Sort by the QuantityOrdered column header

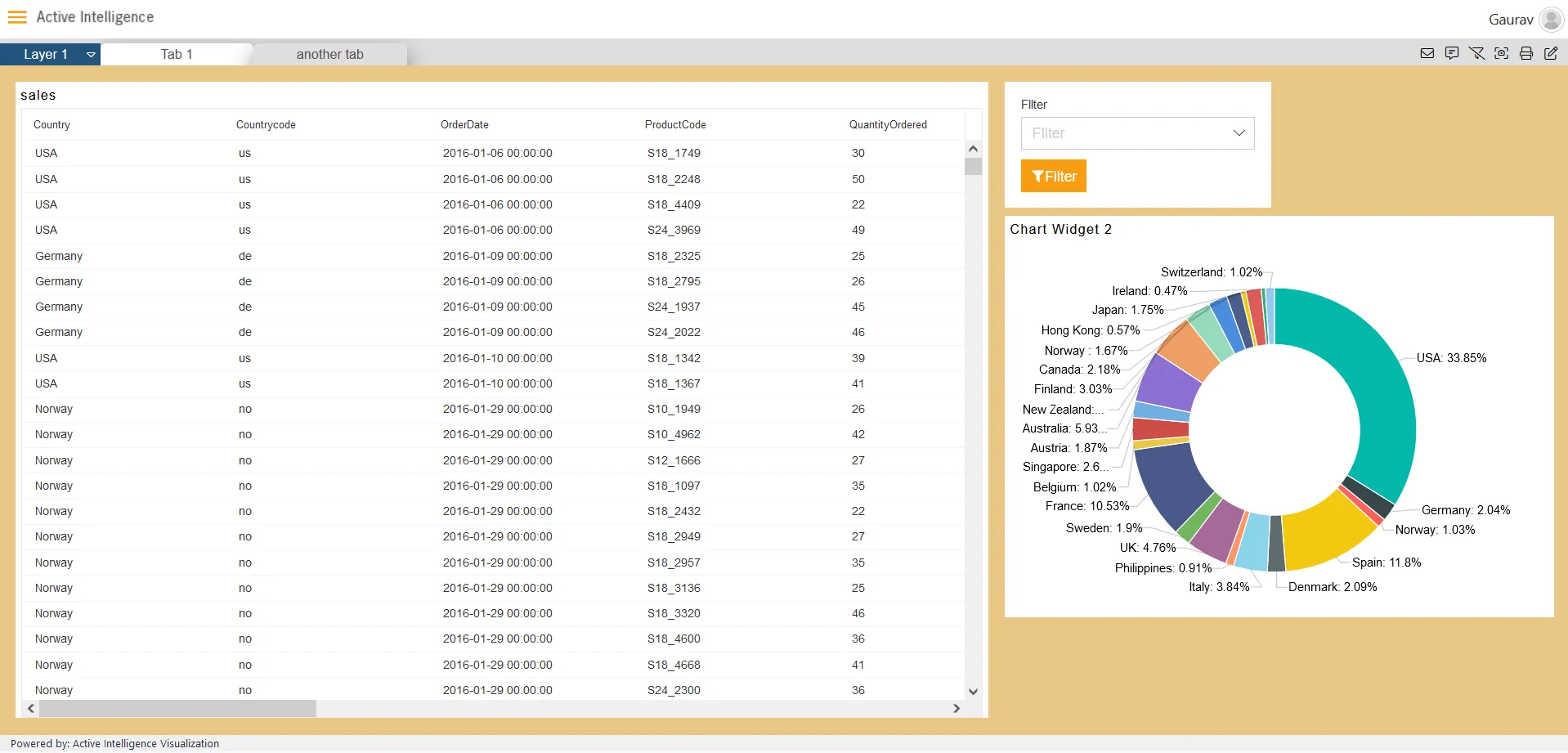pyautogui.click(x=887, y=125)
